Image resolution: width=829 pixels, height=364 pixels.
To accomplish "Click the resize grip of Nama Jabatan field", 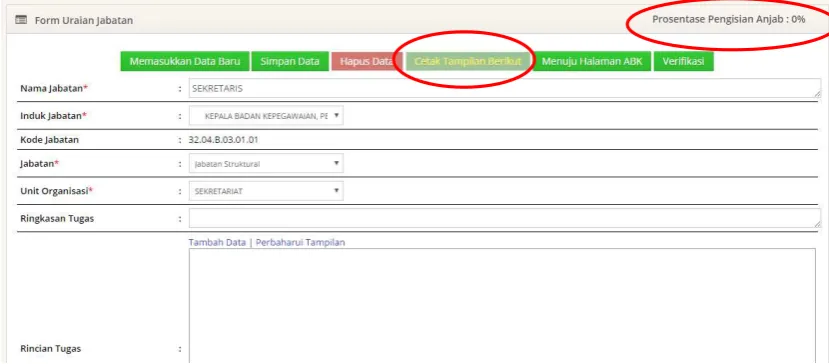I will pyautogui.click(x=817, y=94).
